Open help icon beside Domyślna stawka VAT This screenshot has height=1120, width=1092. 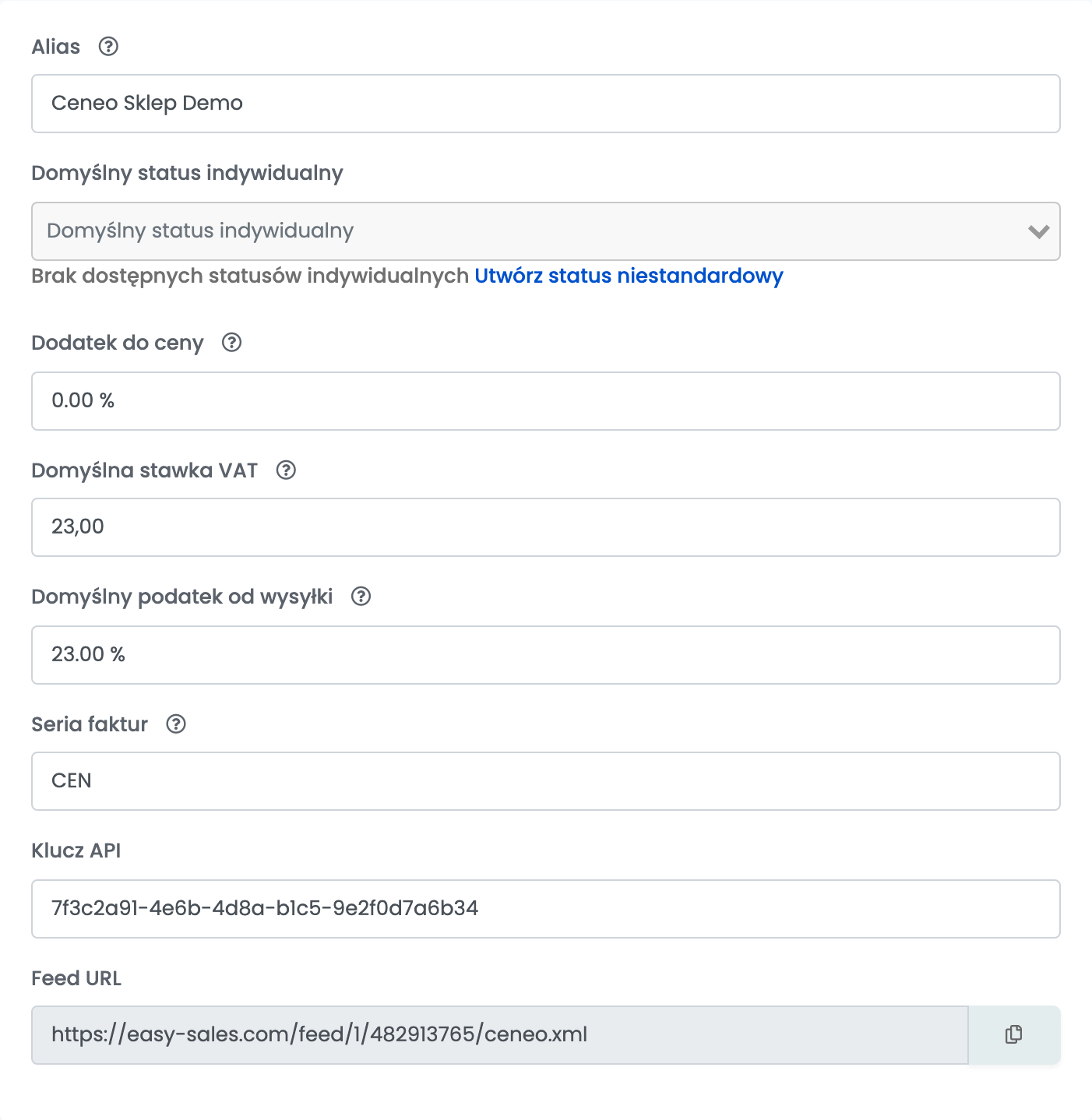point(286,470)
